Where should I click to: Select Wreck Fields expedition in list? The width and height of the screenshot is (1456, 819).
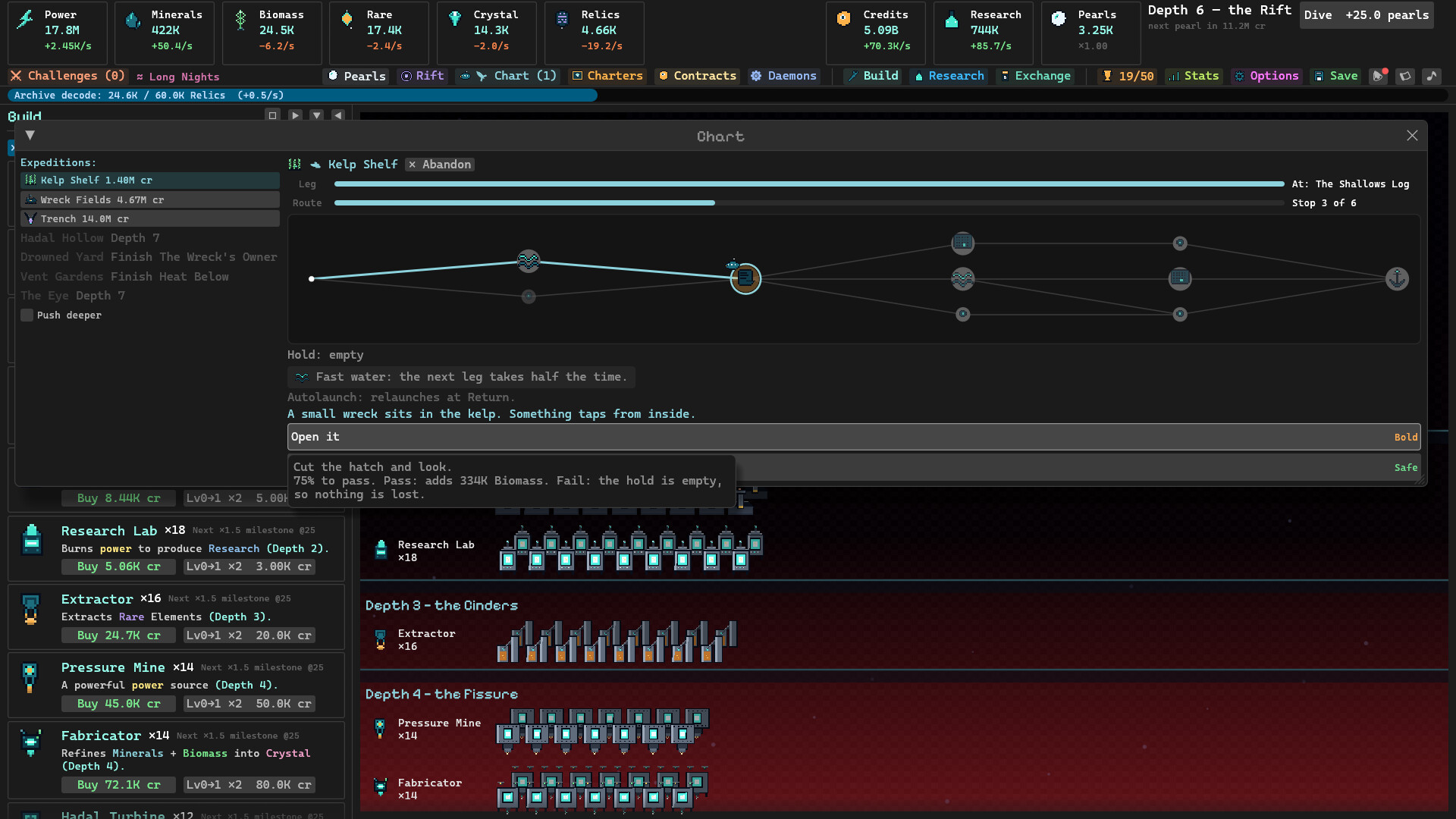point(149,199)
